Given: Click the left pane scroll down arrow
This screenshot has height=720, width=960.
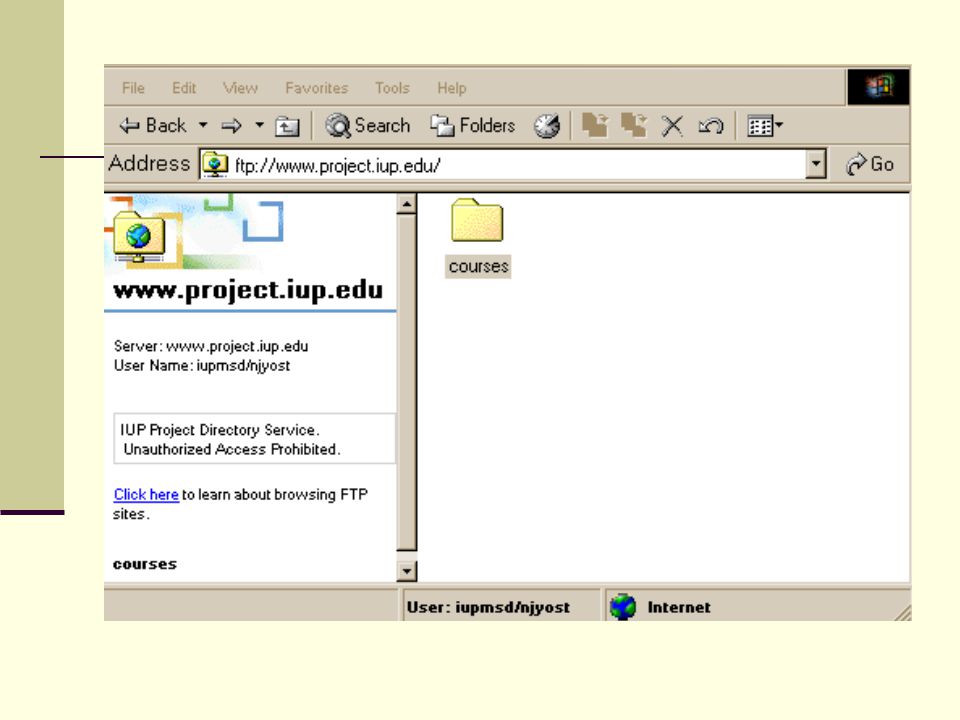Looking at the screenshot, I should 407,571.
